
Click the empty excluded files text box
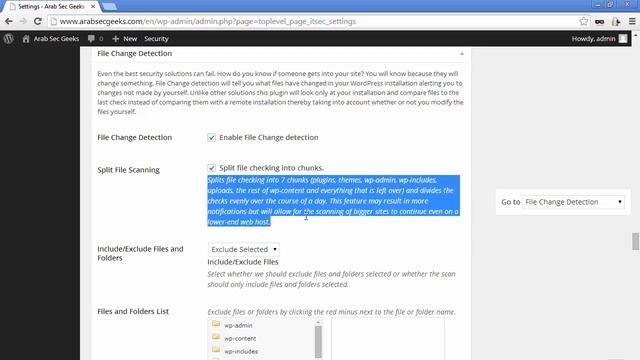click(x=387, y=339)
